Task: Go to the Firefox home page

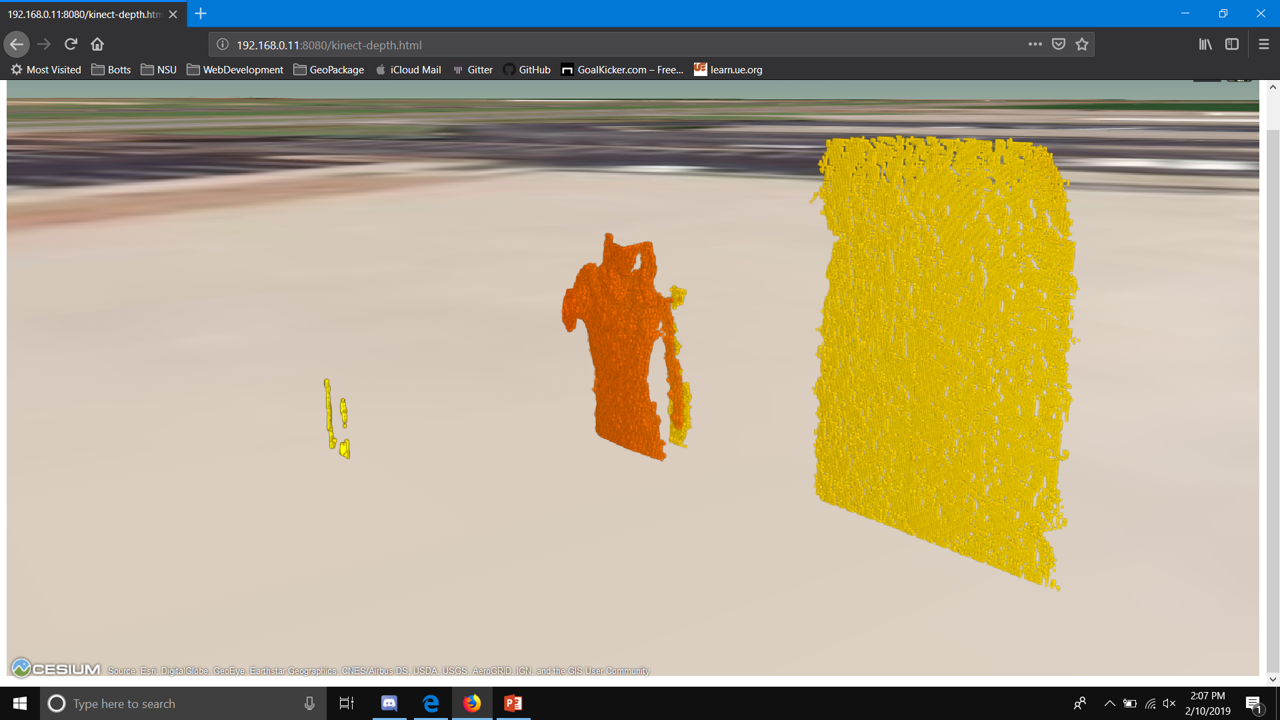Action: [x=97, y=44]
